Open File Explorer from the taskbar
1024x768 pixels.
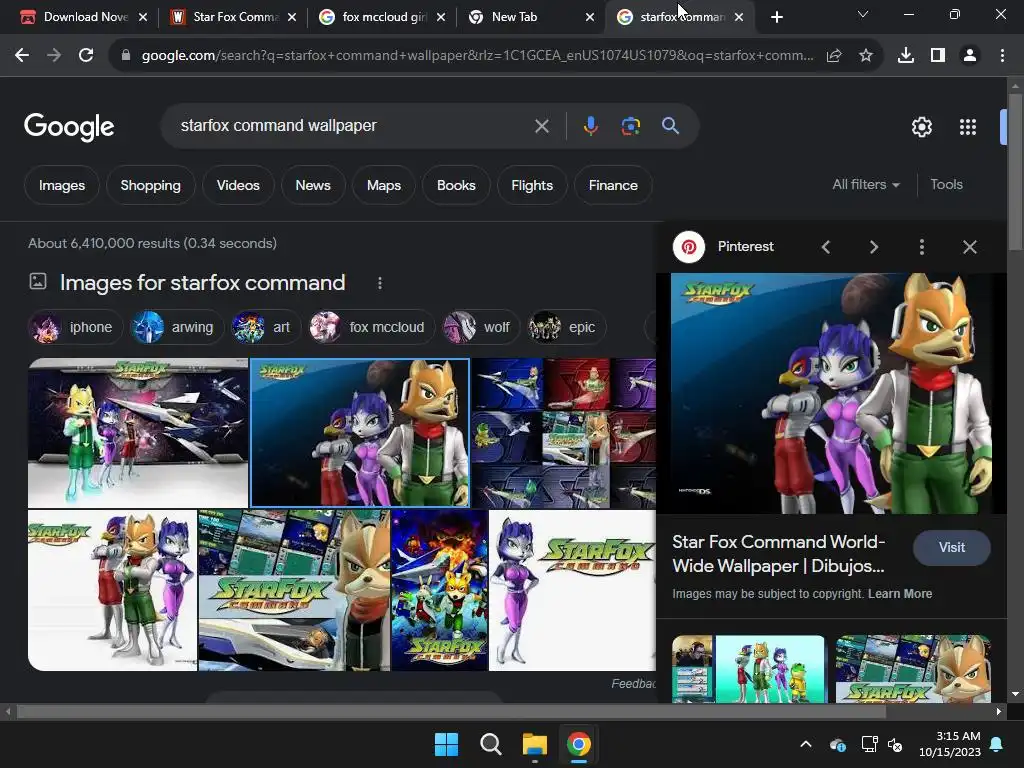click(x=534, y=744)
